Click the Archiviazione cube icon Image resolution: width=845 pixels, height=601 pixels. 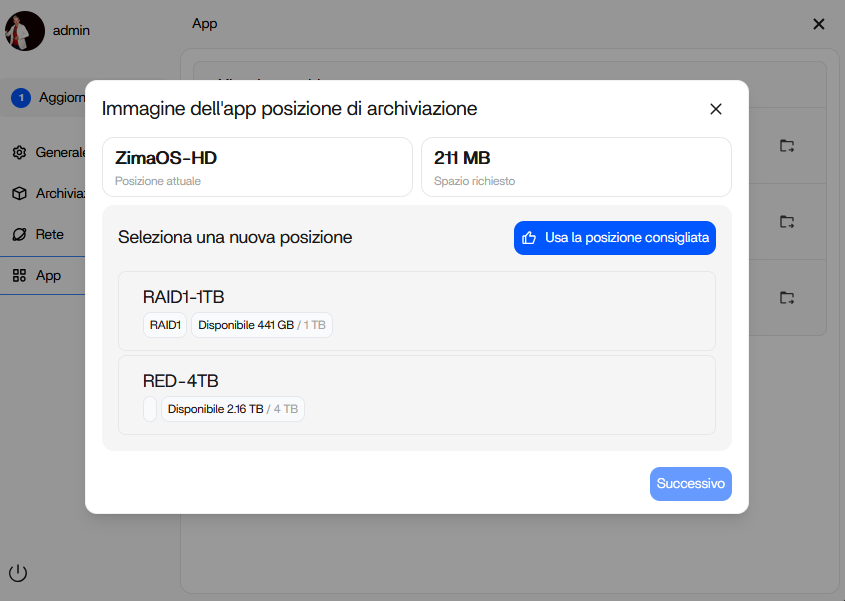click(x=19, y=194)
